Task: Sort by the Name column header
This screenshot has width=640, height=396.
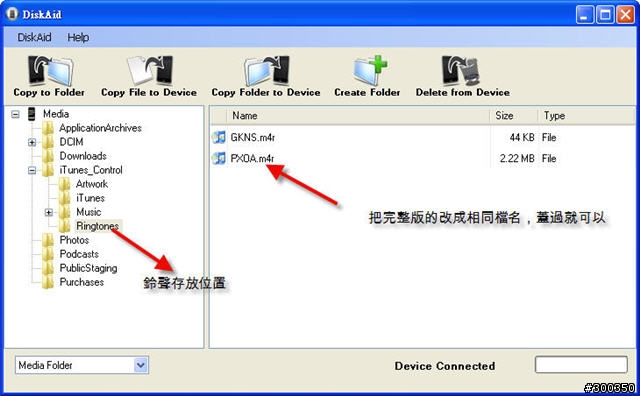Action: pyautogui.click(x=358, y=116)
